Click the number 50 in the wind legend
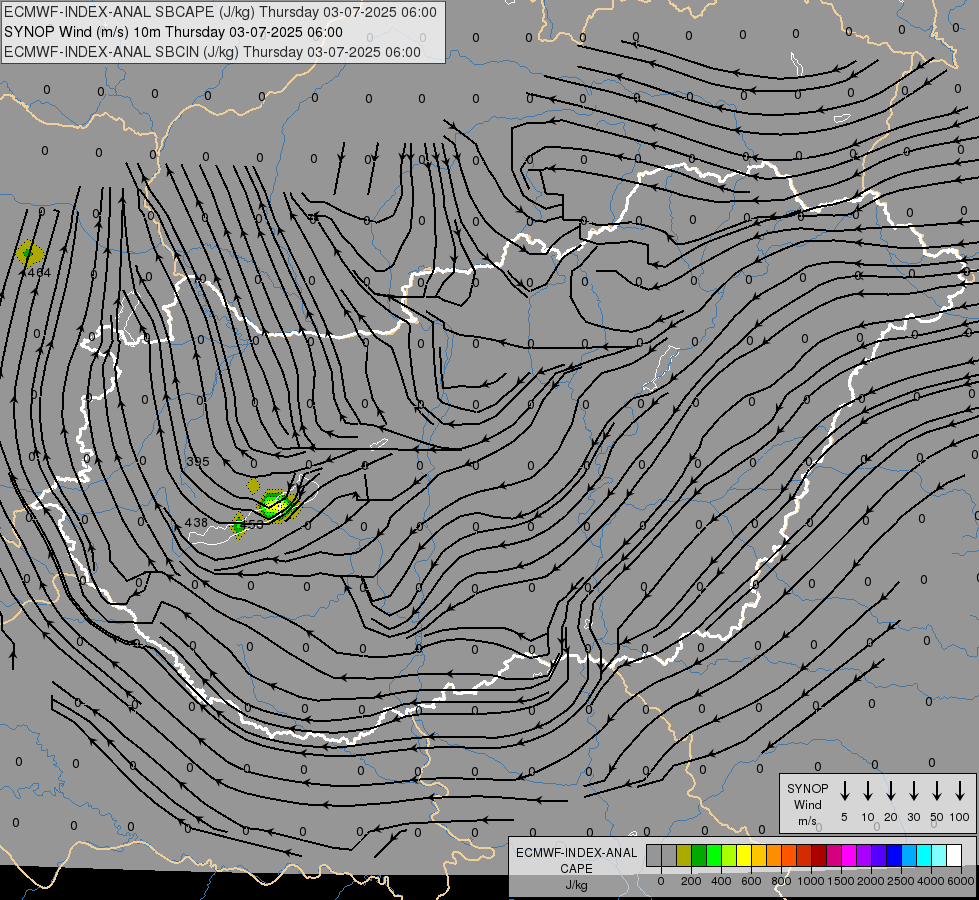Image resolution: width=979 pixels, height=900 pixels. (937, 817)
